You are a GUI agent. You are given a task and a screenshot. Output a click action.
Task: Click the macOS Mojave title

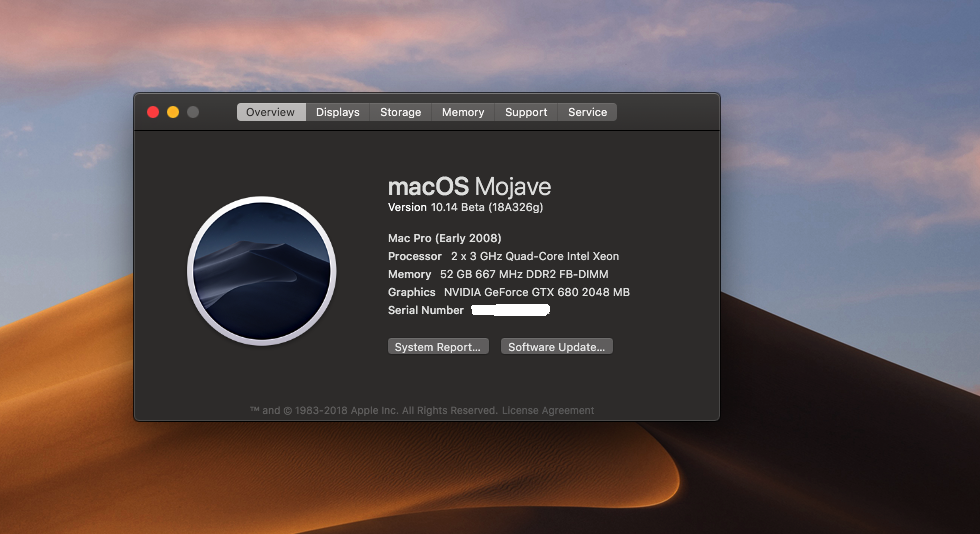tap(469, 186)
